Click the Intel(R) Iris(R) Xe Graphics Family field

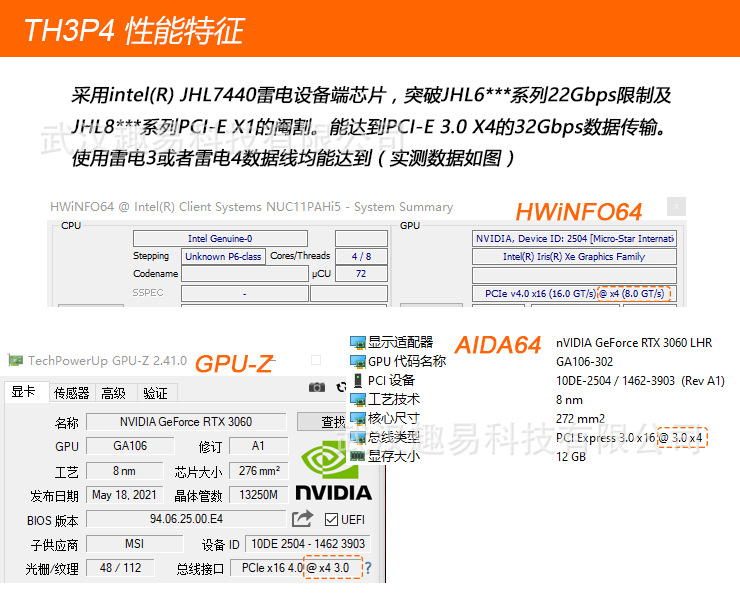[x=574, y=256]
